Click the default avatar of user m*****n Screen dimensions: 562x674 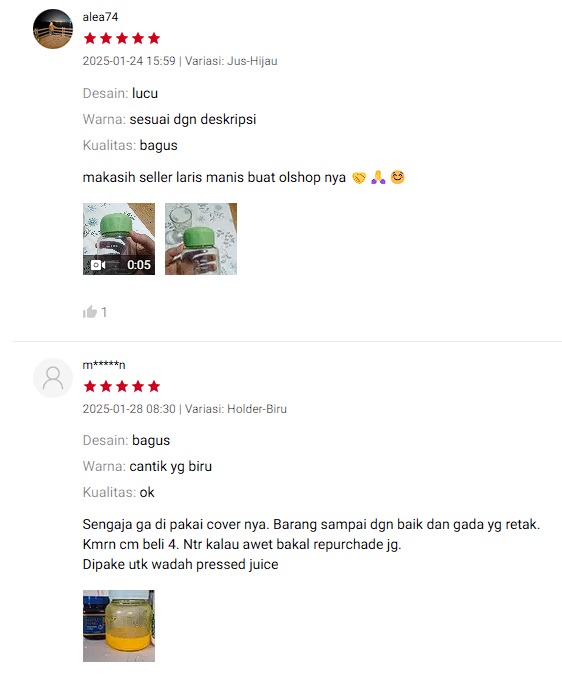point(53,378)
